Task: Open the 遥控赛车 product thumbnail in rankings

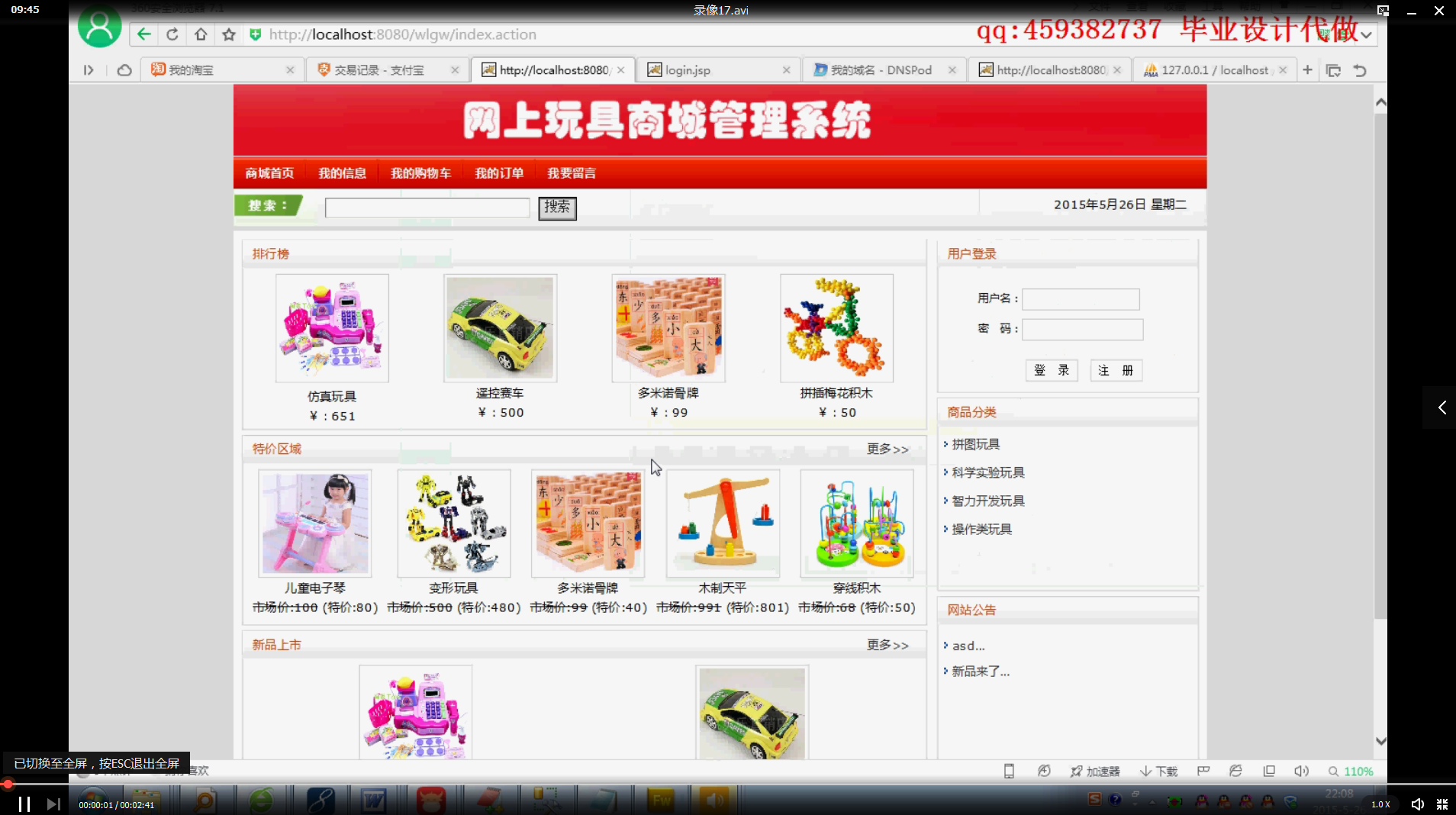Action: pyautogui.click(x=500, y=328)
